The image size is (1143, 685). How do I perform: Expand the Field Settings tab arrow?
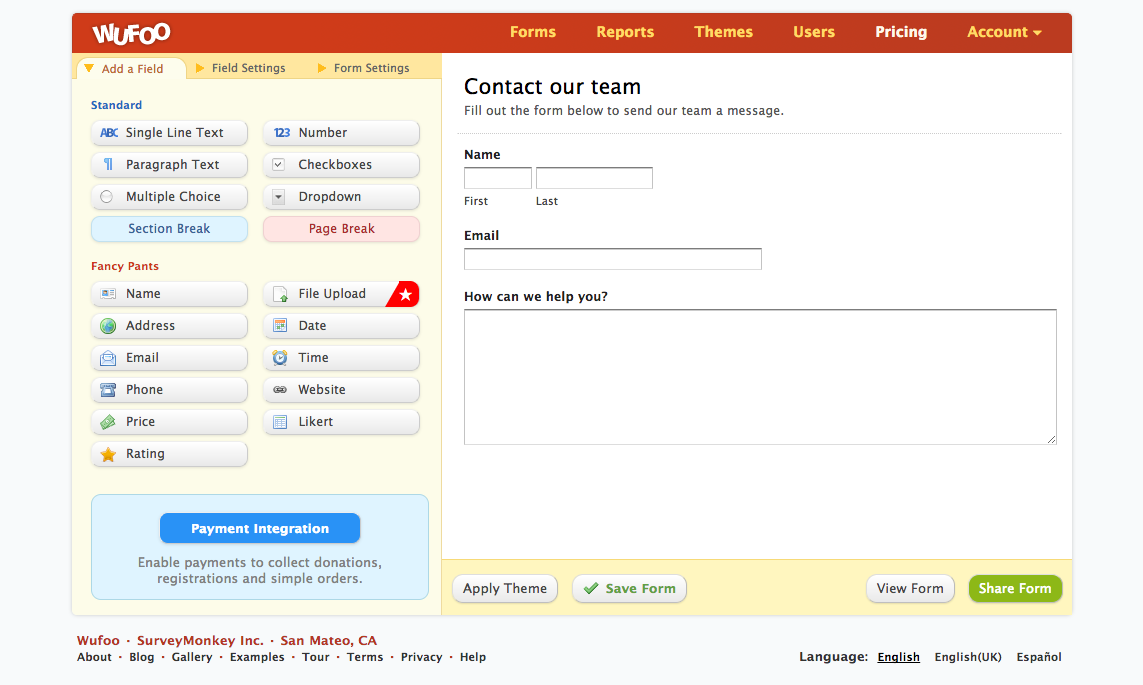(x=200, y=68)
